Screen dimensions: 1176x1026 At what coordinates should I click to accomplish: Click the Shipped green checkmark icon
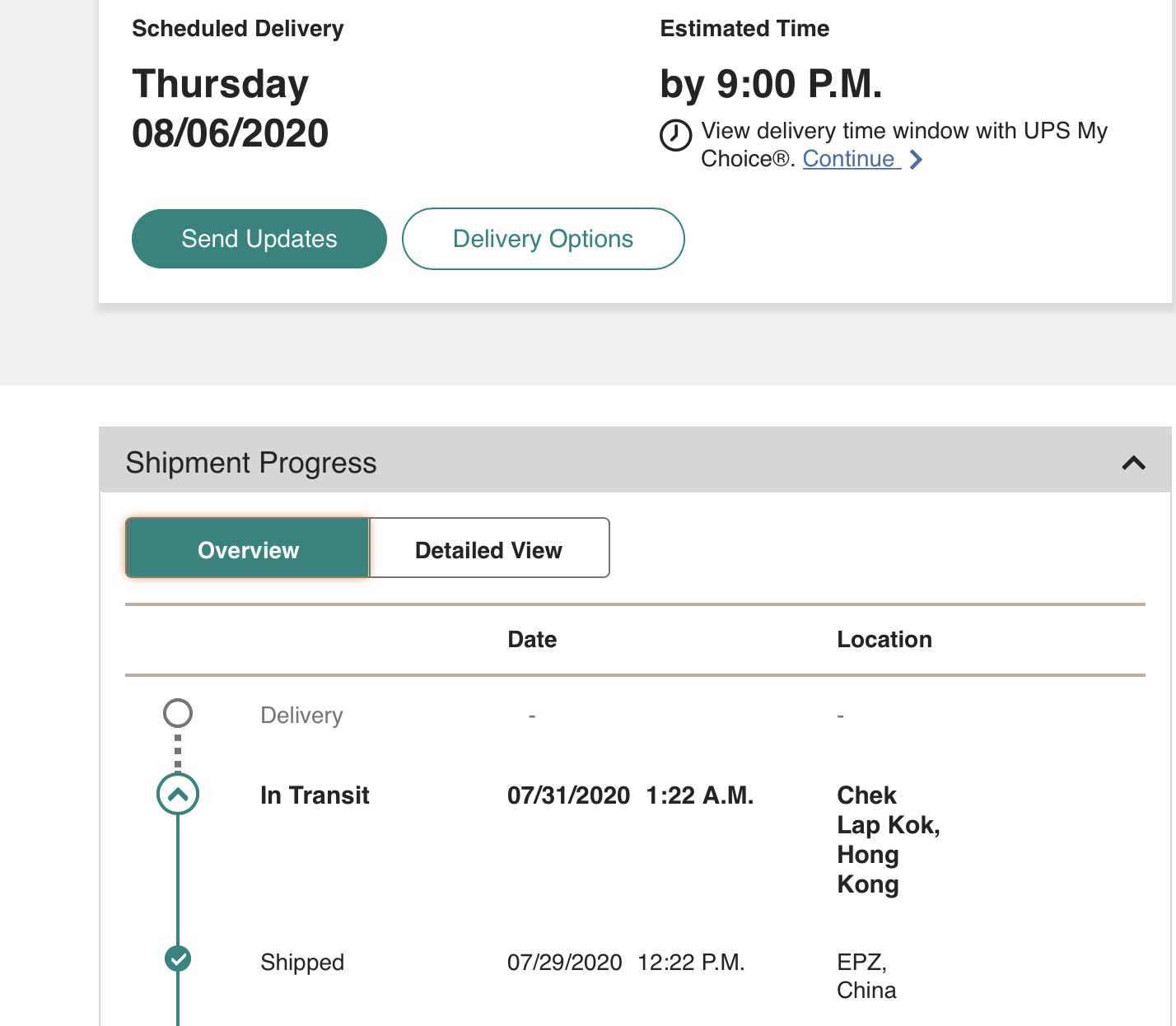coord(178,958)
